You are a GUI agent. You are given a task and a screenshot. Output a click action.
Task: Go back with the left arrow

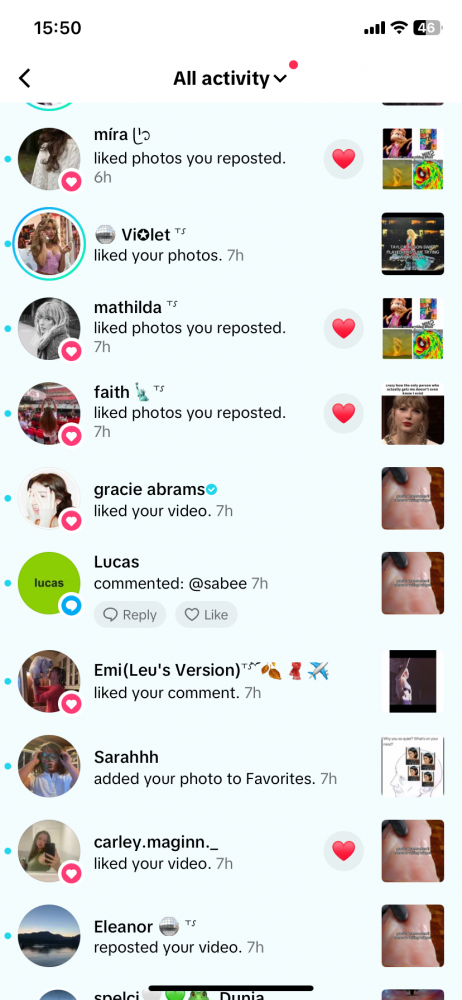[24, 78]
